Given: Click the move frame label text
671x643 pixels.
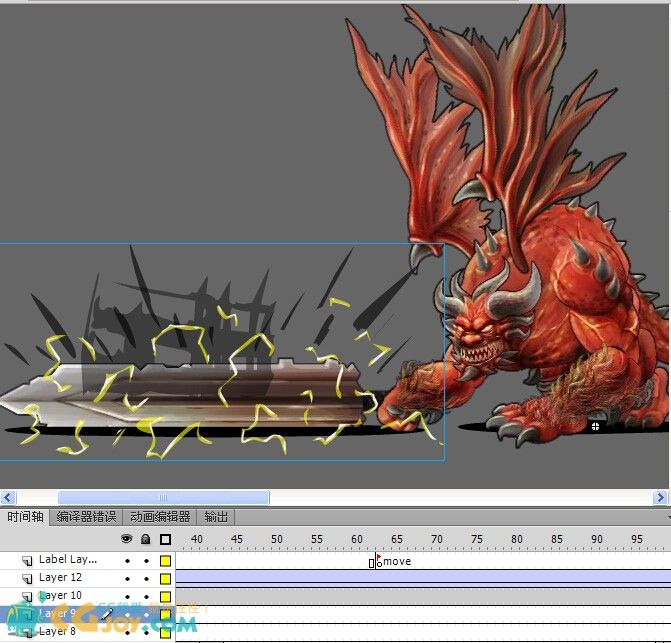Looking at the screenshot, I should pos(397,561).
